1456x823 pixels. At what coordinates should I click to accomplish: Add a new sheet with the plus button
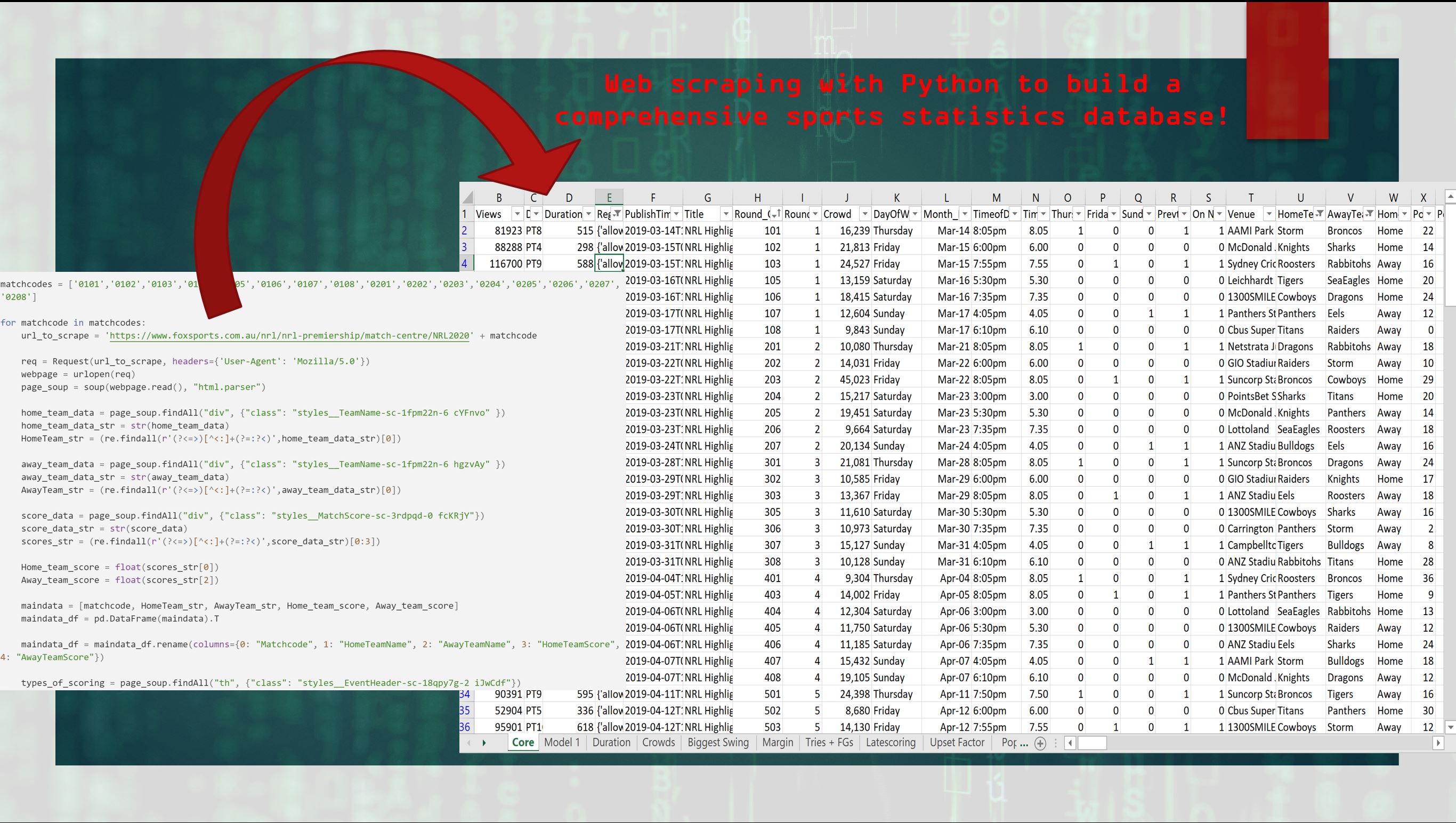click(x=1040, y=743)
